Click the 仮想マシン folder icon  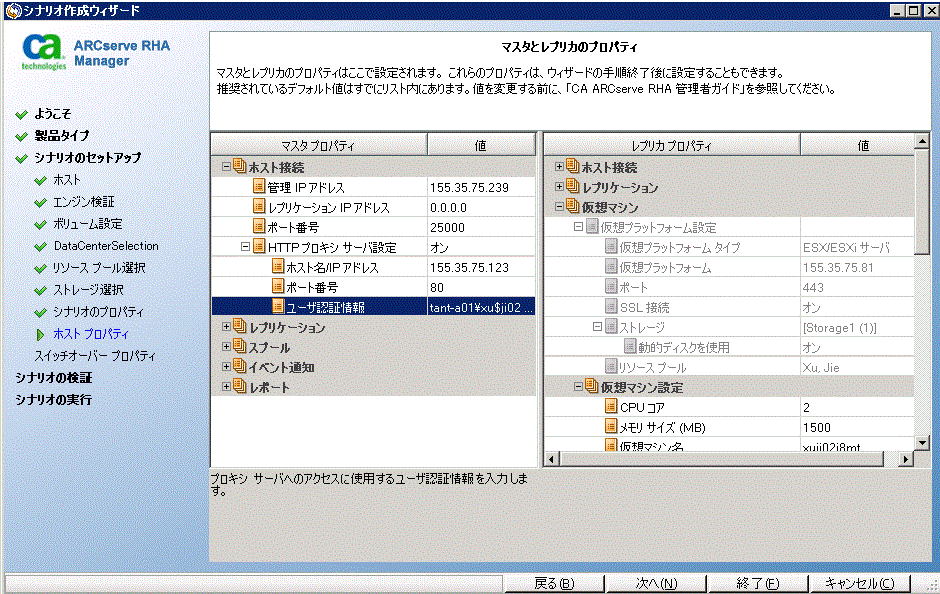(573, 206)
